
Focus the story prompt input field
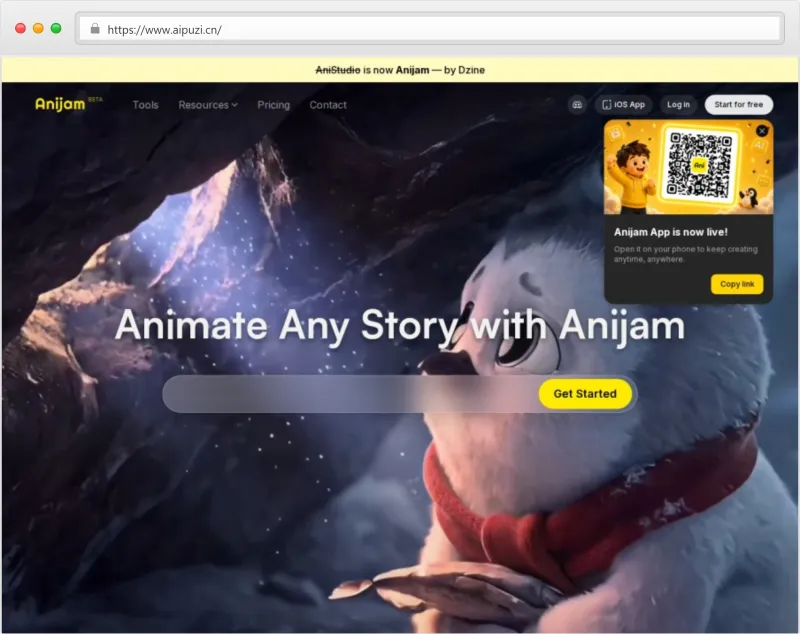click(x=351, y=394)
